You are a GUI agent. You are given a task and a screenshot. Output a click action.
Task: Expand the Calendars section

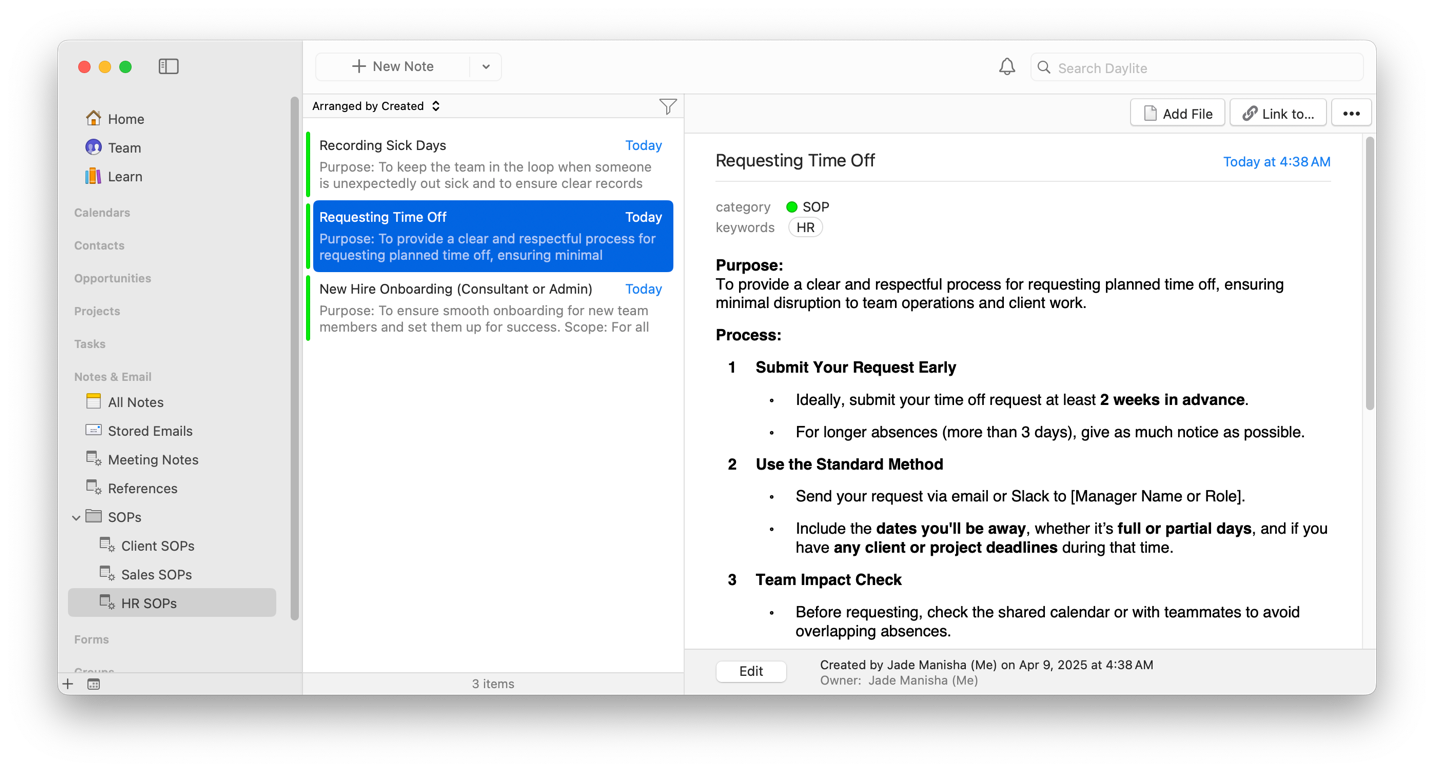[102, 212]
